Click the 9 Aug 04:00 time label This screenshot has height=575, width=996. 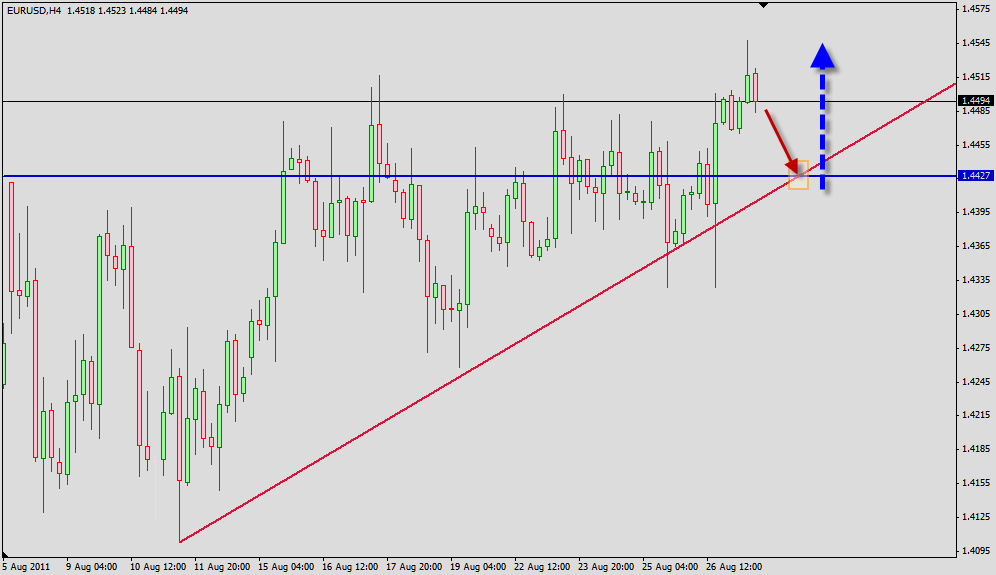pos(92,567)
